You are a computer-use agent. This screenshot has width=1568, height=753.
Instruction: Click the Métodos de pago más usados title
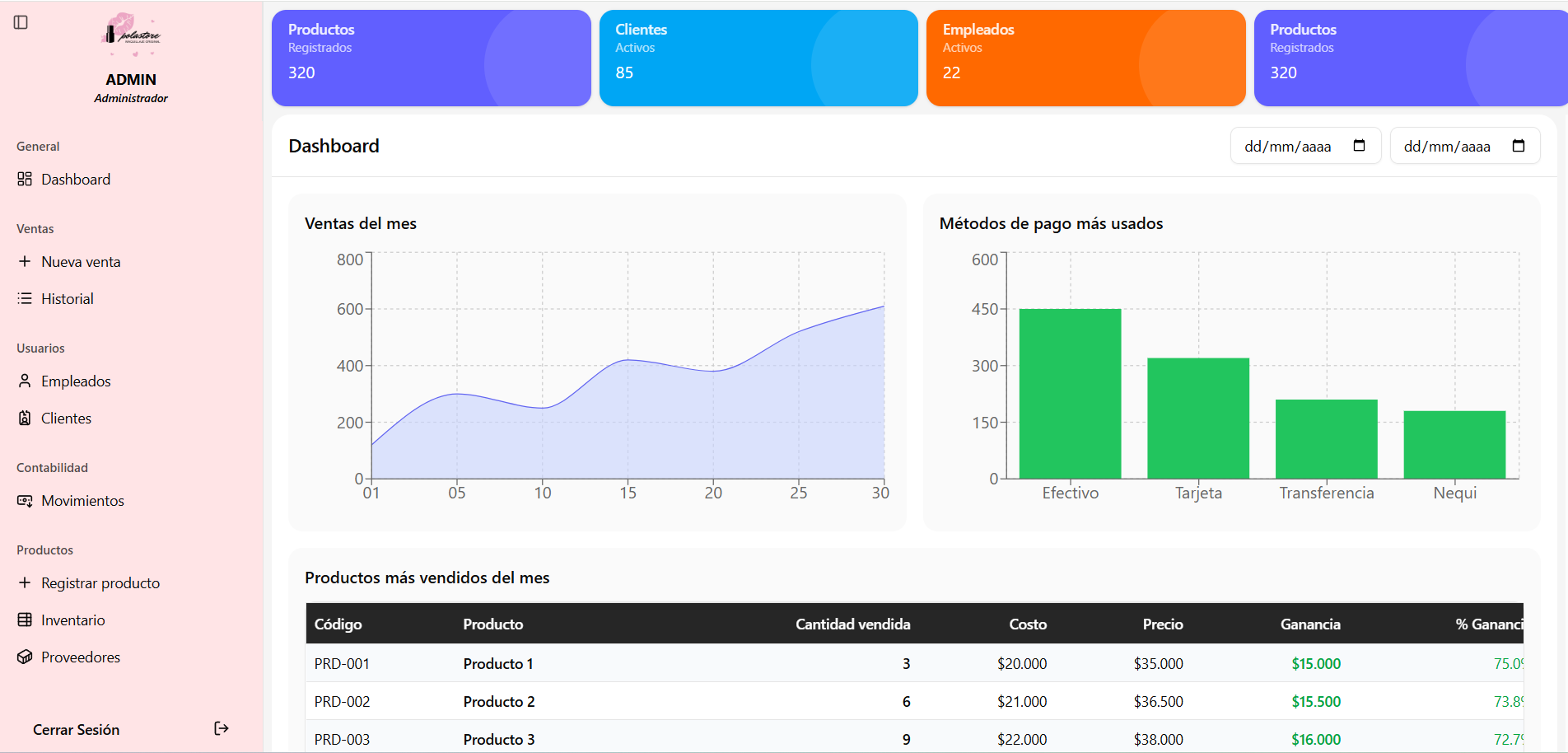tap(1051, 223)
